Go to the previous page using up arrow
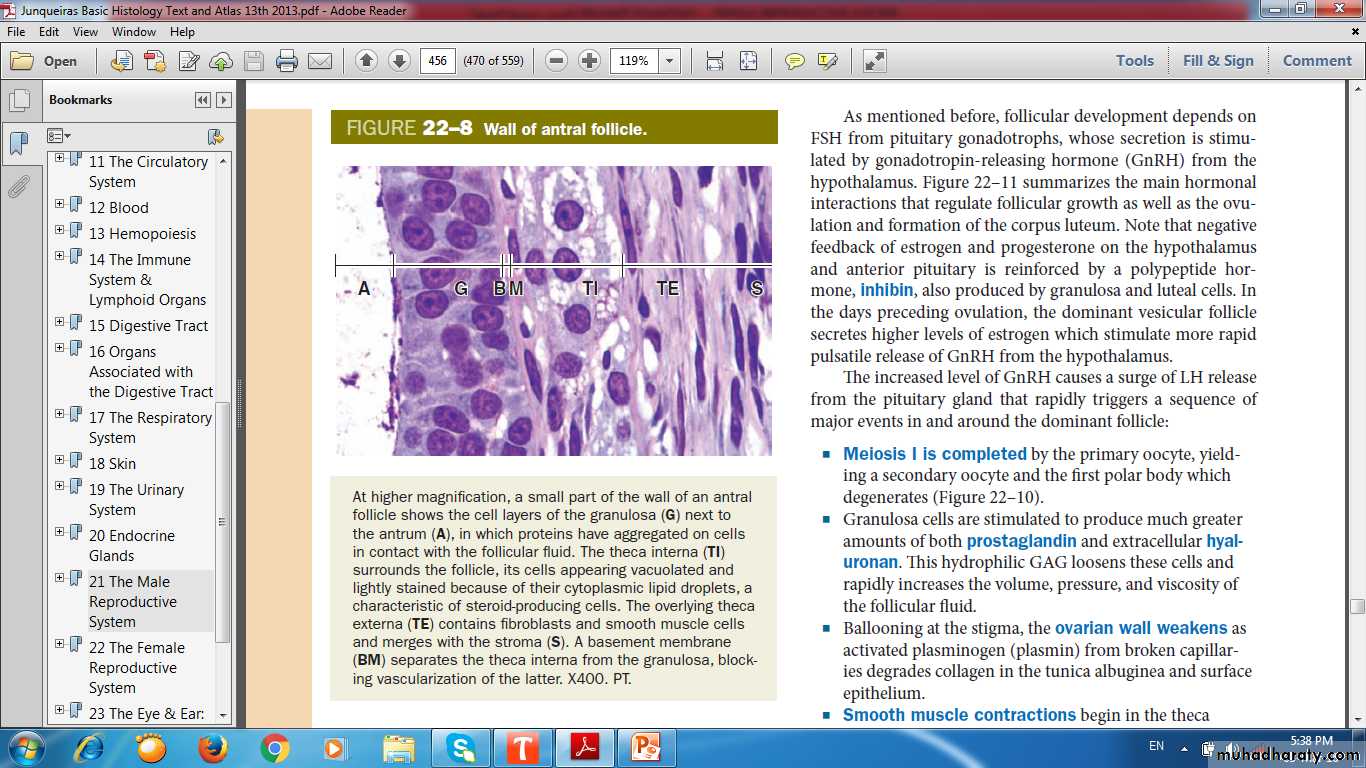The height and width of the screenshot is (768, 1366). point(366,61)
